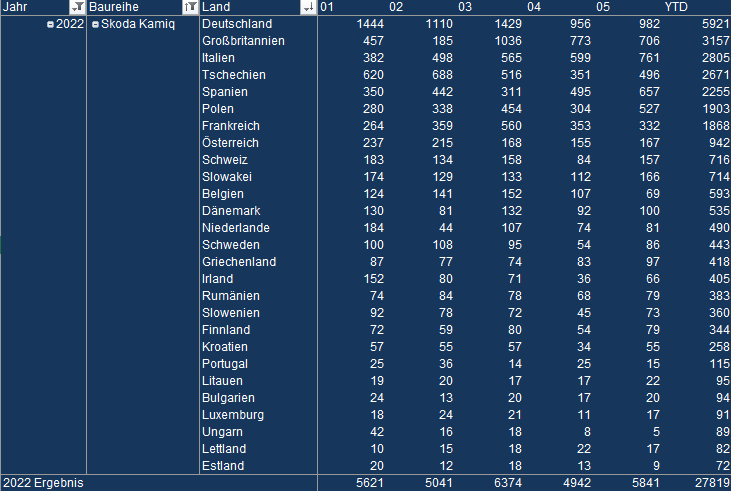Viewport: 731px width, 491px height.
Task: Click the Niederlande row label
Action: [236, 228]
